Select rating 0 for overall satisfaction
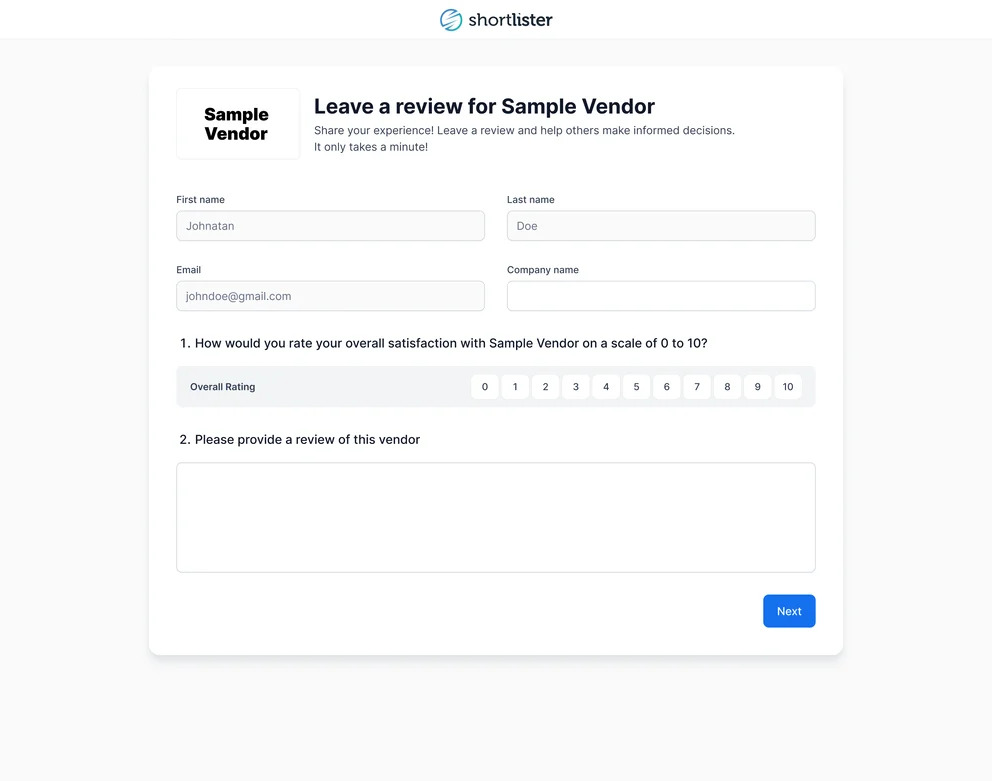 click(x=485, y=387)
